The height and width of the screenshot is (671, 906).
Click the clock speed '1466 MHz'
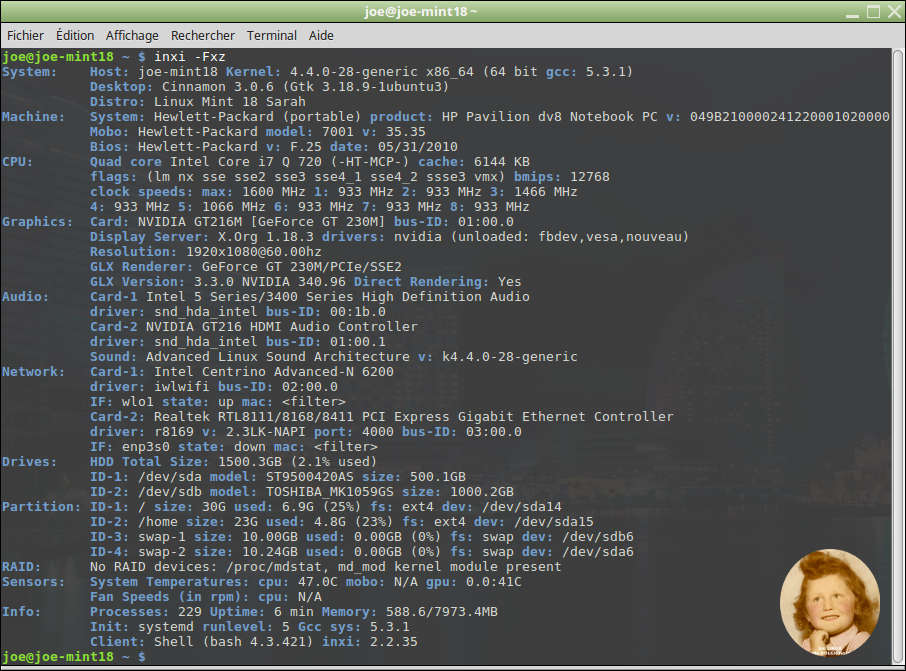tap(545, 192)
